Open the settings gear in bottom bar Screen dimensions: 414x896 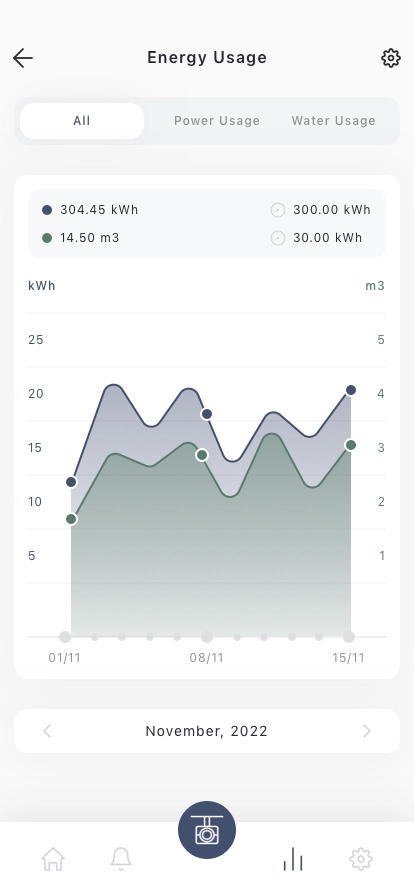(x=361, y=859)
